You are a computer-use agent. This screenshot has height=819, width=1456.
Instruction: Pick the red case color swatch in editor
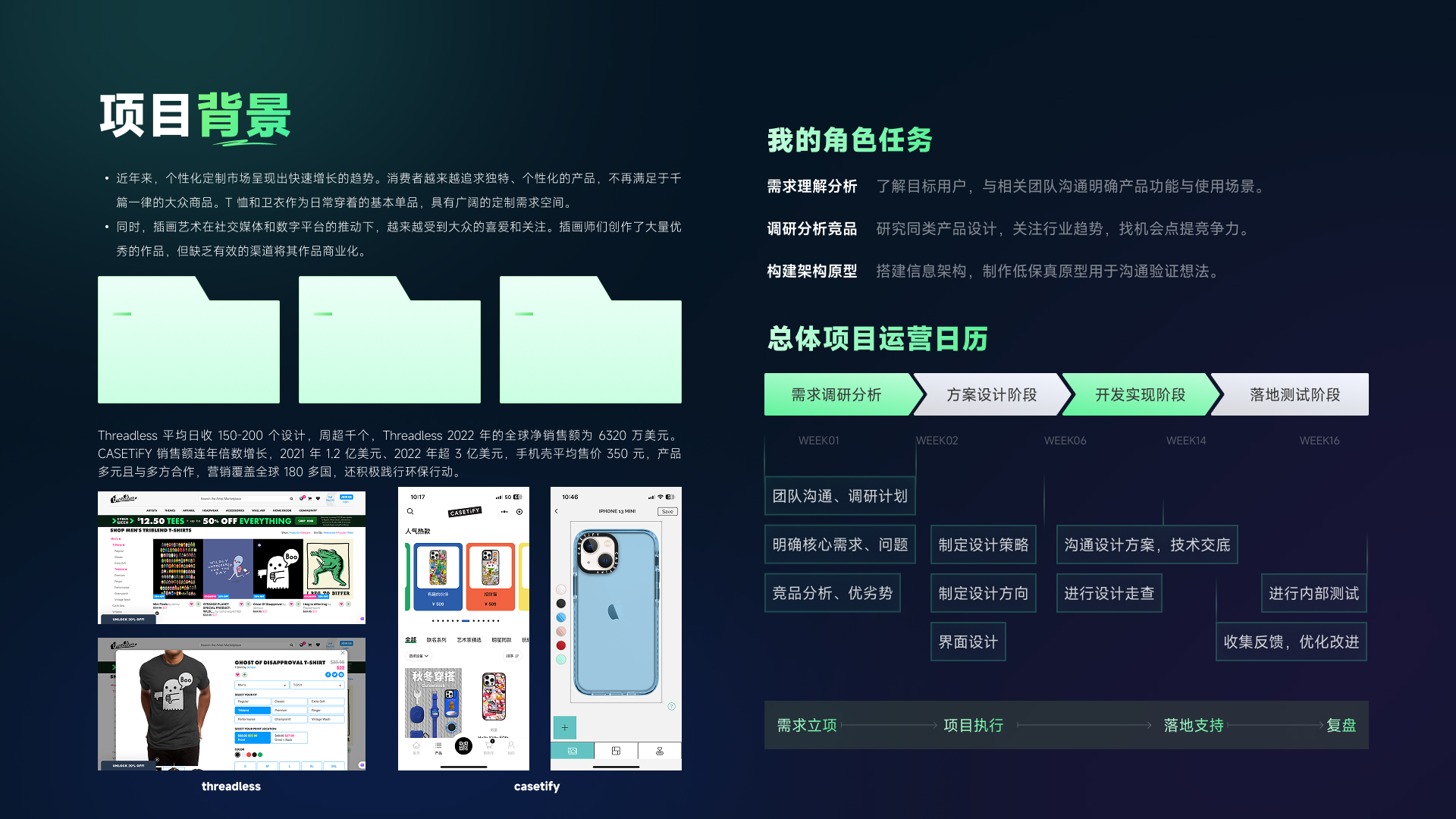pos(561,645)
